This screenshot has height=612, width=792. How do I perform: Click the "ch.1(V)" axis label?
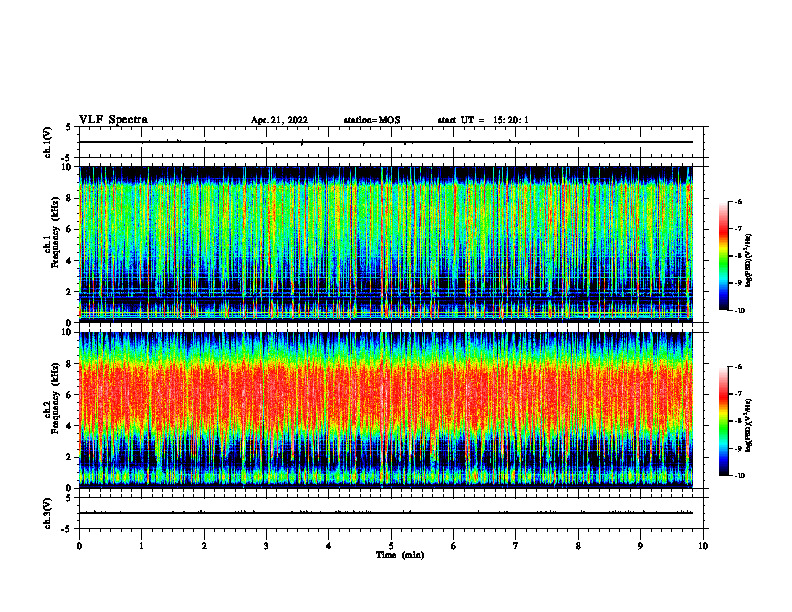pyautogui.click(x=48, y=142)
